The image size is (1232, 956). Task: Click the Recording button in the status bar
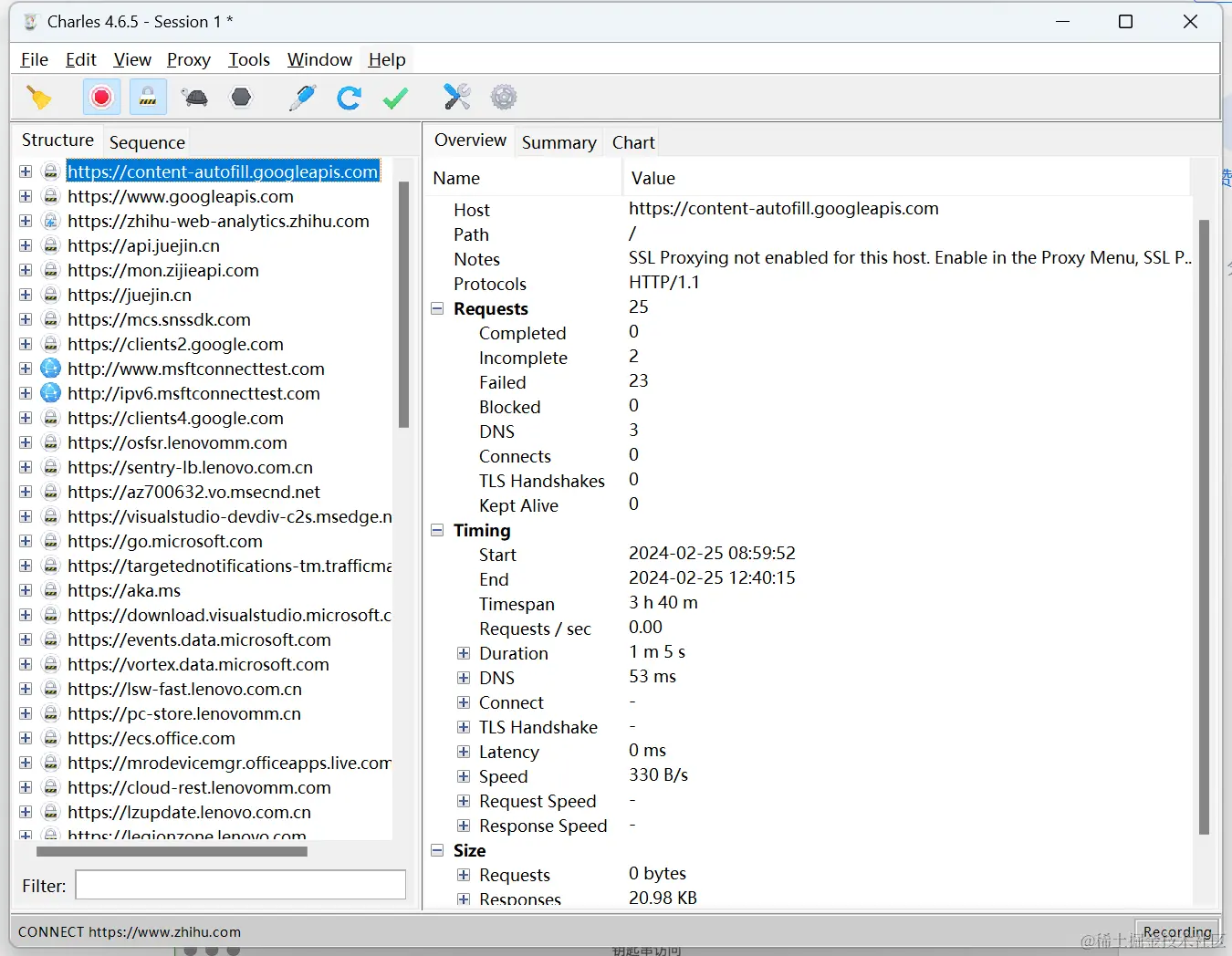[x=1177, y=931]
